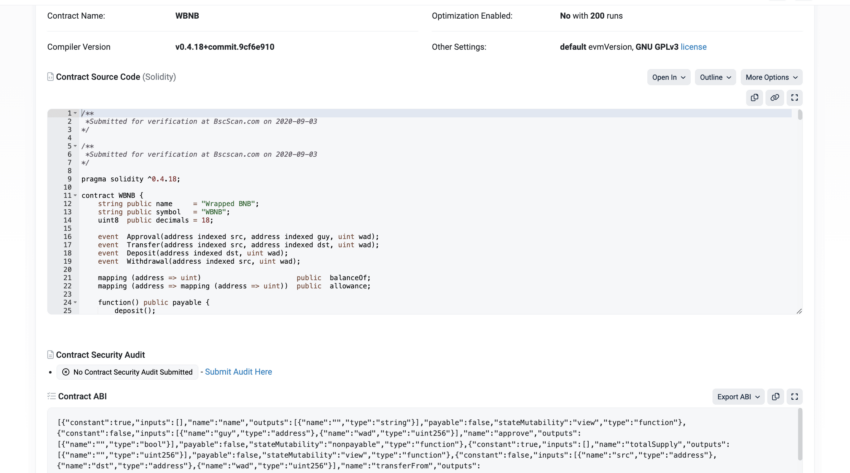Click the event Deposit code line

(x=193, y=253)
